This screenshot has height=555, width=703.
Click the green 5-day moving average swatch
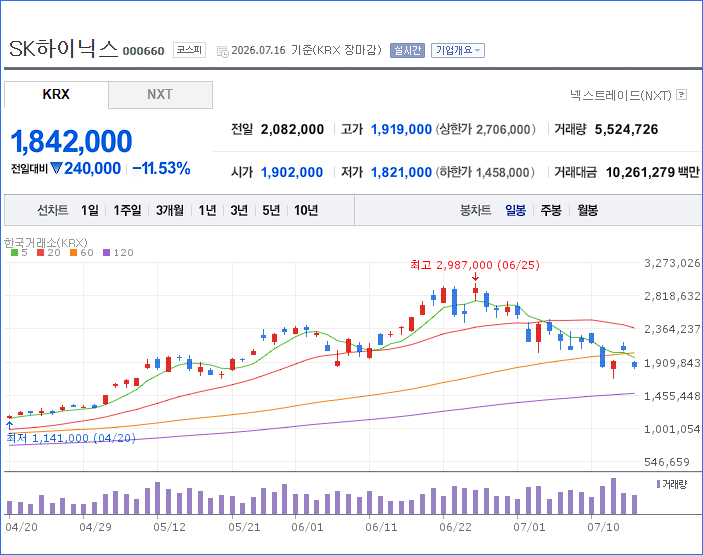pyautogui.click(x=14, y=253)
